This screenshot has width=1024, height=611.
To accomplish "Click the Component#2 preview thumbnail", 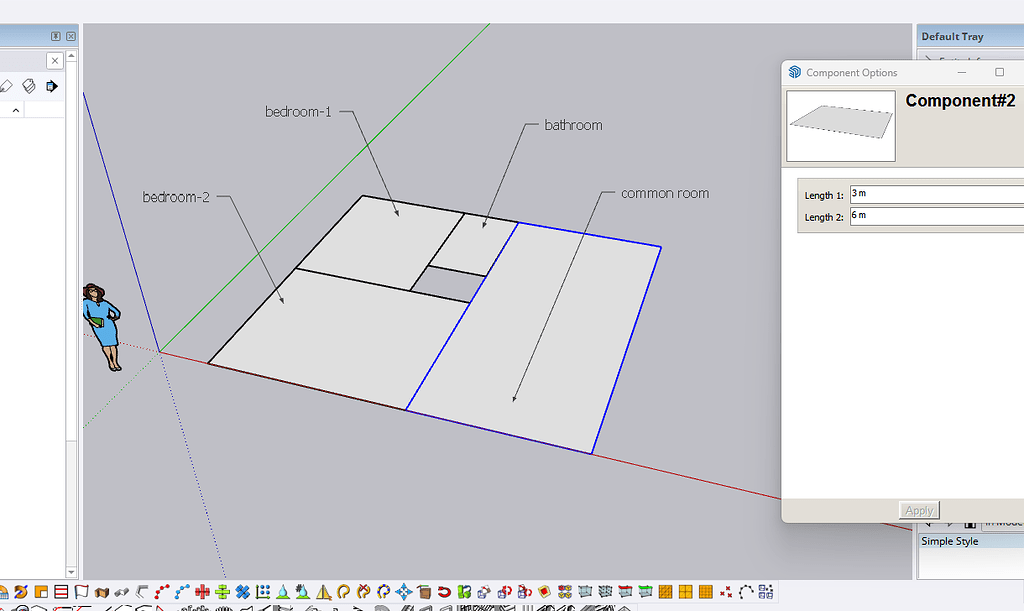I will [x=840, y=125].
